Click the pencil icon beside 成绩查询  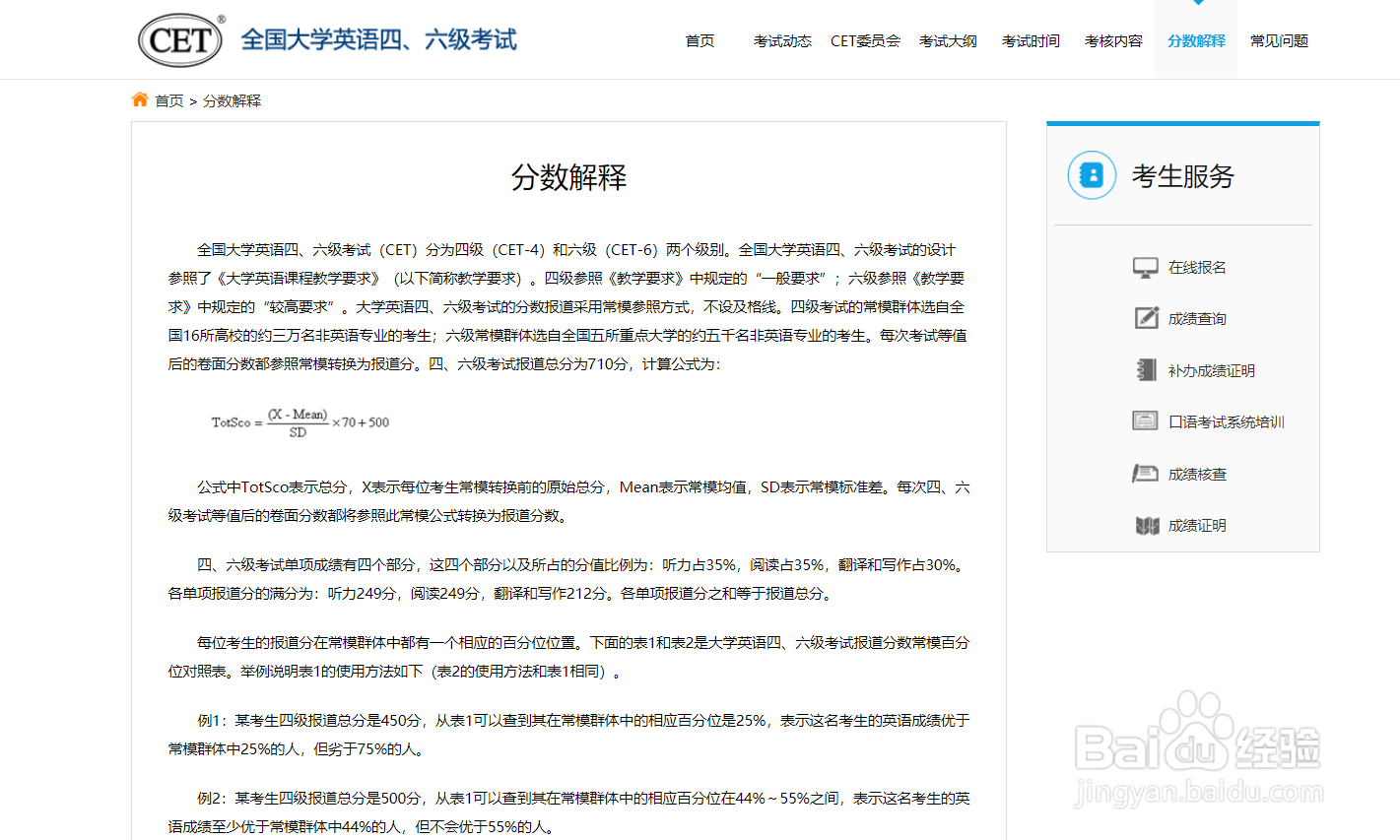click(1147, 318)
